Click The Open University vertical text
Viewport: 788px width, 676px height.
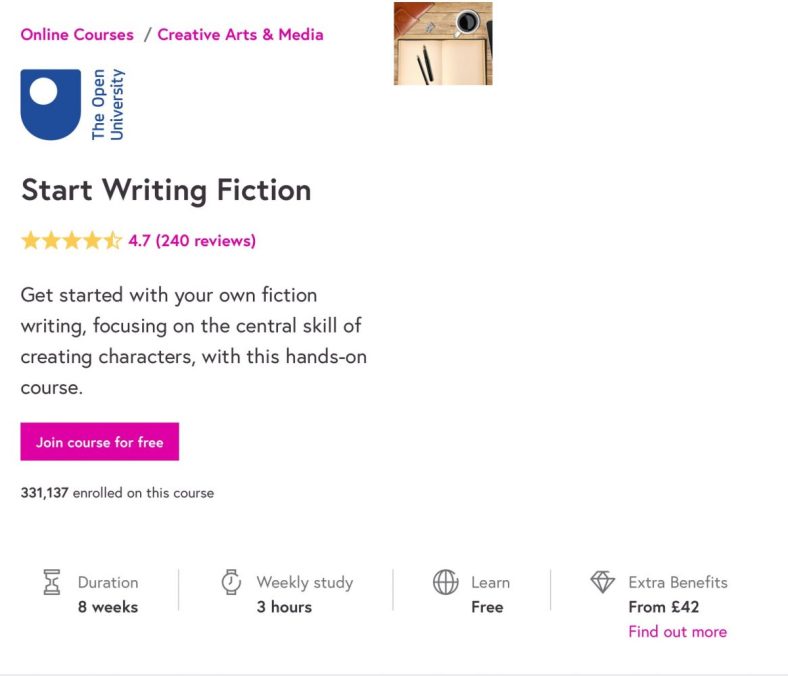tap(107, 104)
